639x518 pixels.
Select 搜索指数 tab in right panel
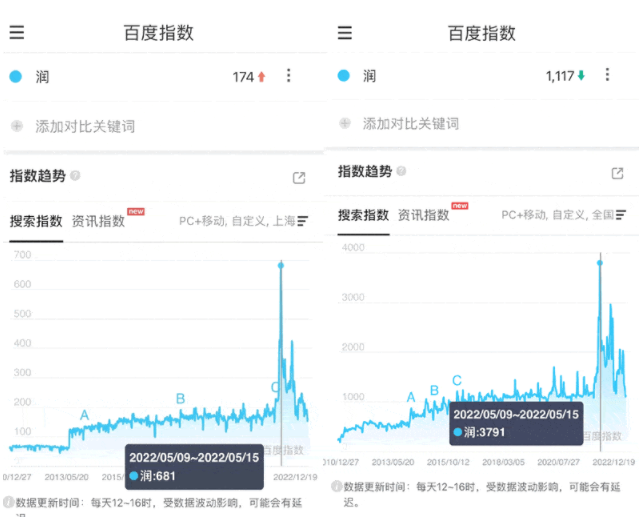(x=363, y=215)
